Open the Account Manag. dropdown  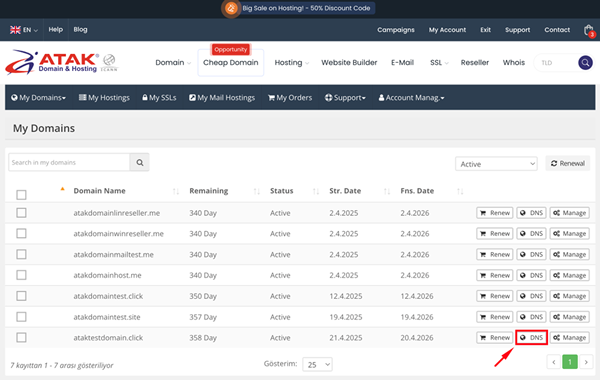coord(411,98)
